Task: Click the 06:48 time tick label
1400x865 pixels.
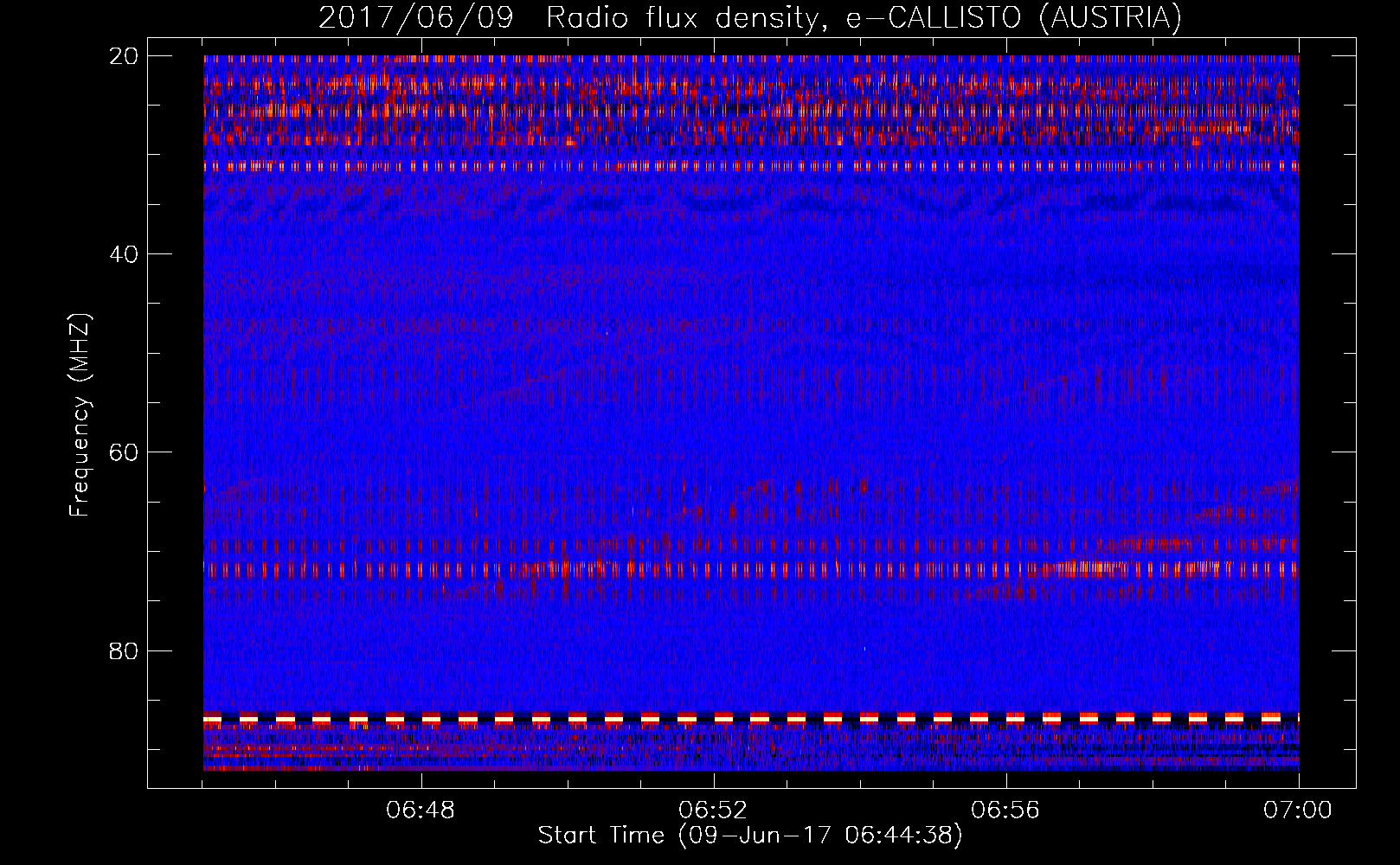Action: point(421,811)
